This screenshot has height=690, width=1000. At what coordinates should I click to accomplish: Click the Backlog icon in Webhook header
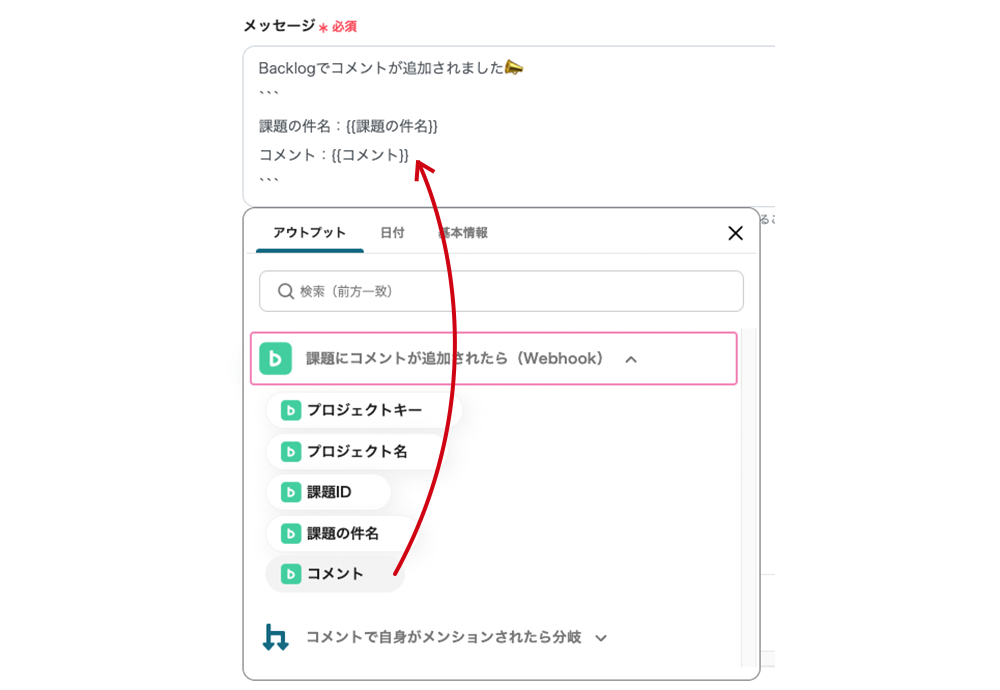(276, 358)
